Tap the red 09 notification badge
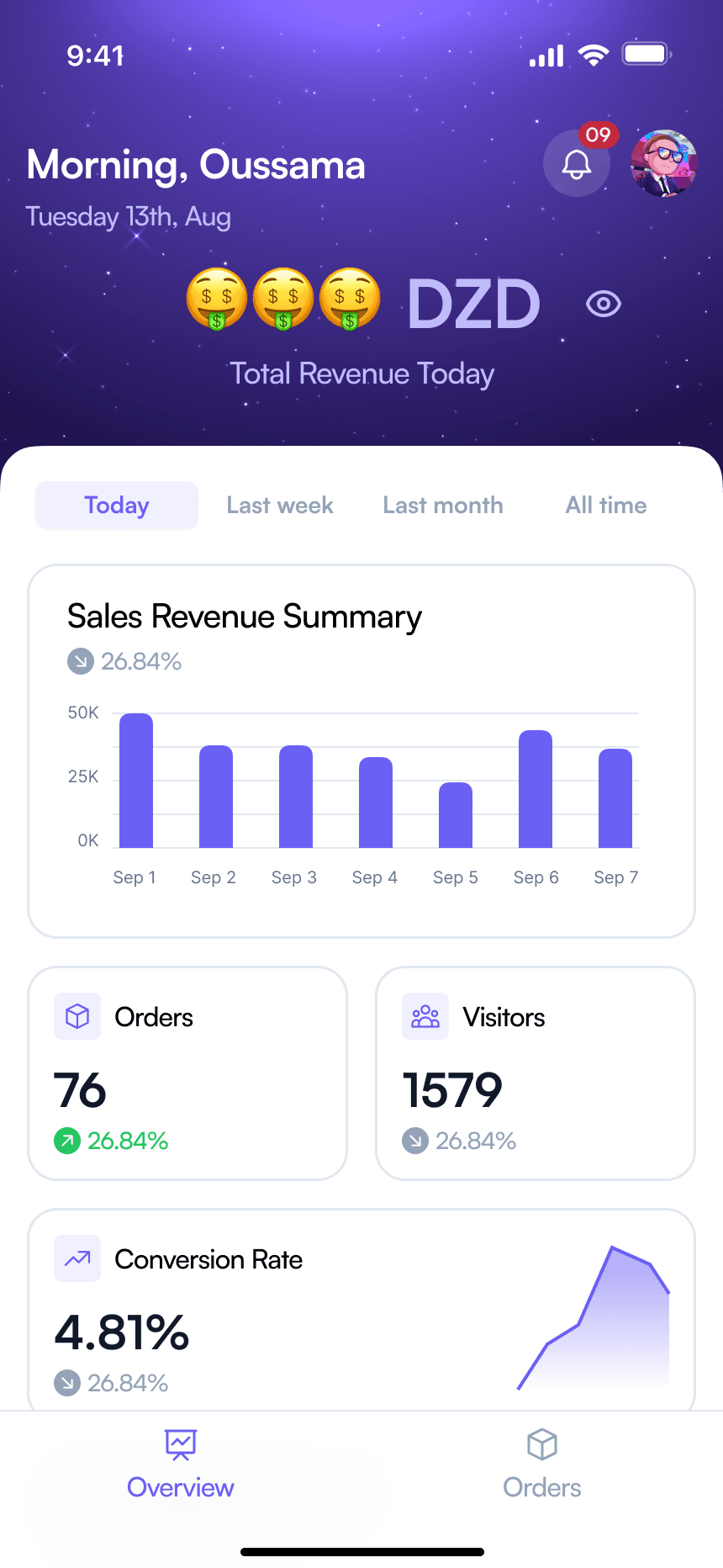Viewport: 723px width, 1568px height. (599, 135)
